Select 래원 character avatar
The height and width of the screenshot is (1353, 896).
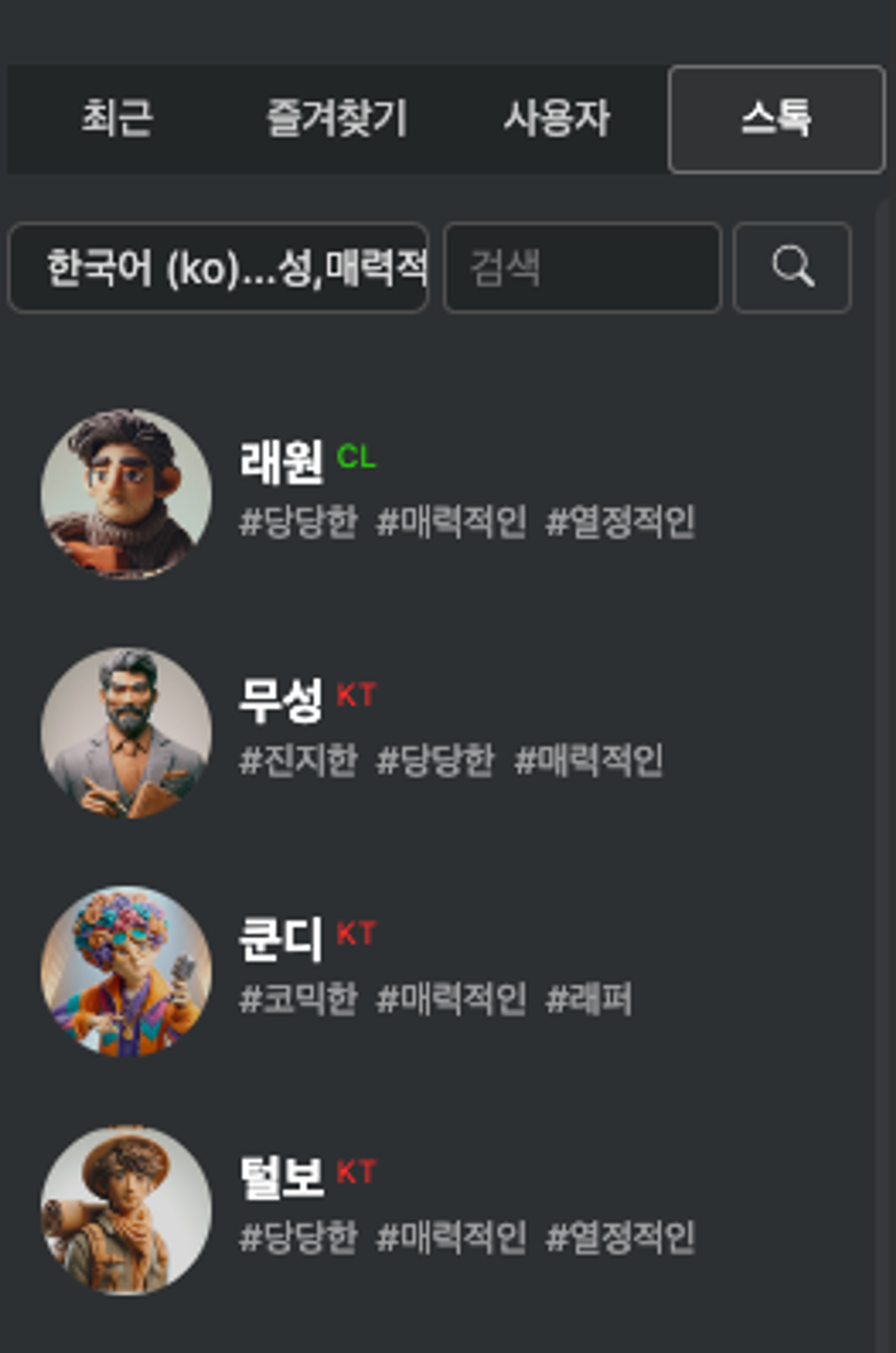point(126,494)
